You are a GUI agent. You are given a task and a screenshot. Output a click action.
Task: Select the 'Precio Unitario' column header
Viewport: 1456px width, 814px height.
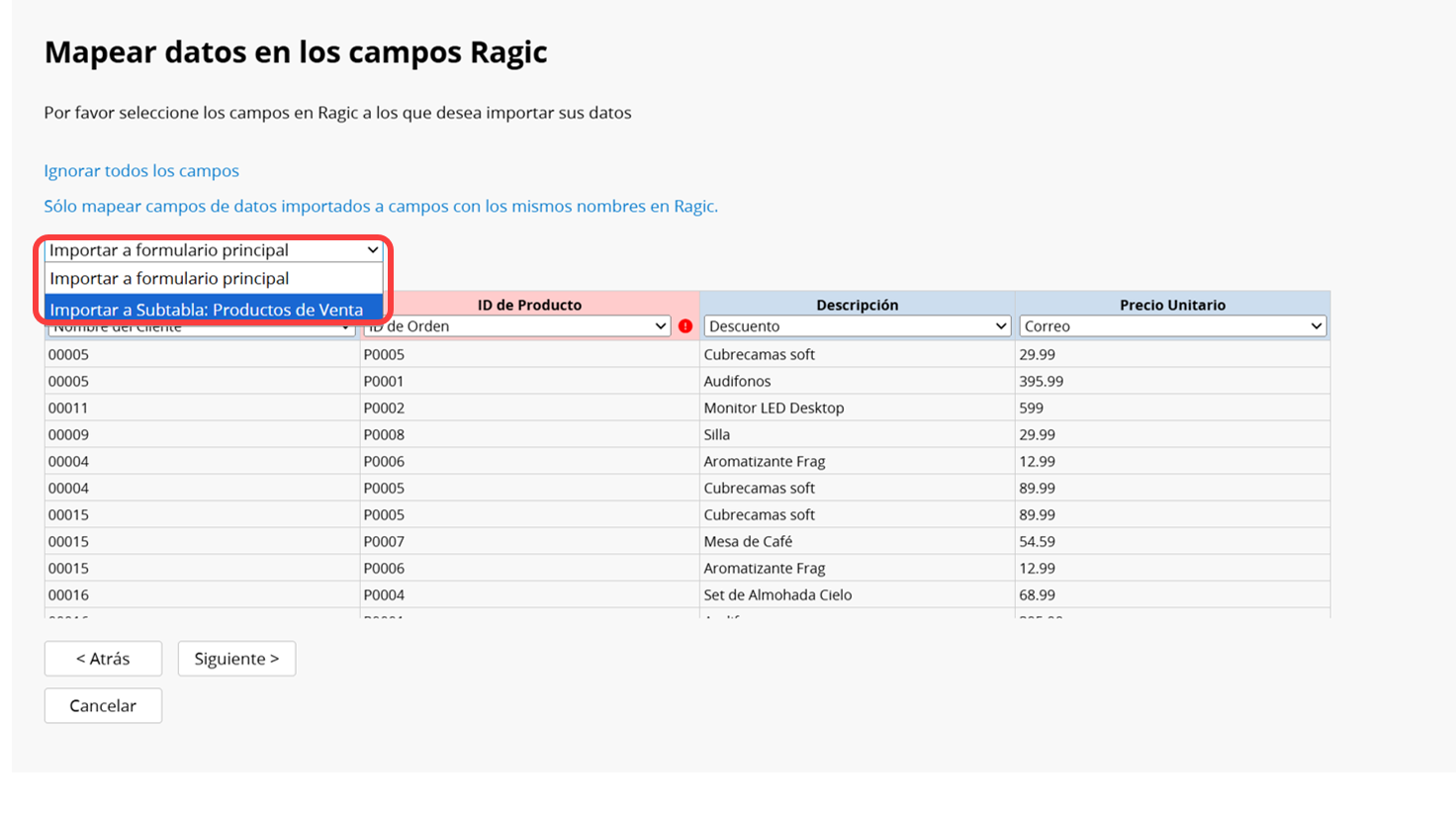(x=1172, y=305)
